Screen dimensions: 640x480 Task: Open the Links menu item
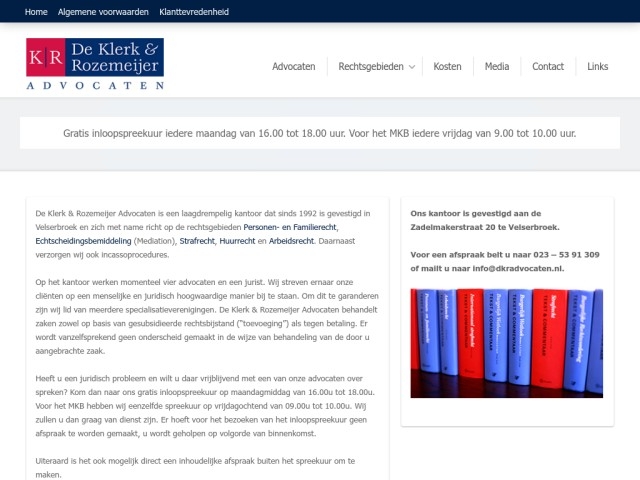(x=597, y=67)
